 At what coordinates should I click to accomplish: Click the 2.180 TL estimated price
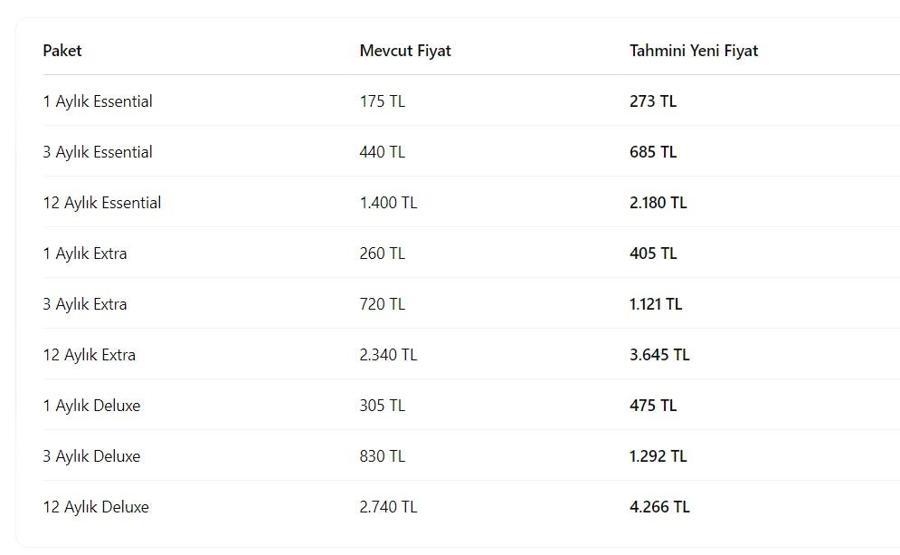coord(658,203)
